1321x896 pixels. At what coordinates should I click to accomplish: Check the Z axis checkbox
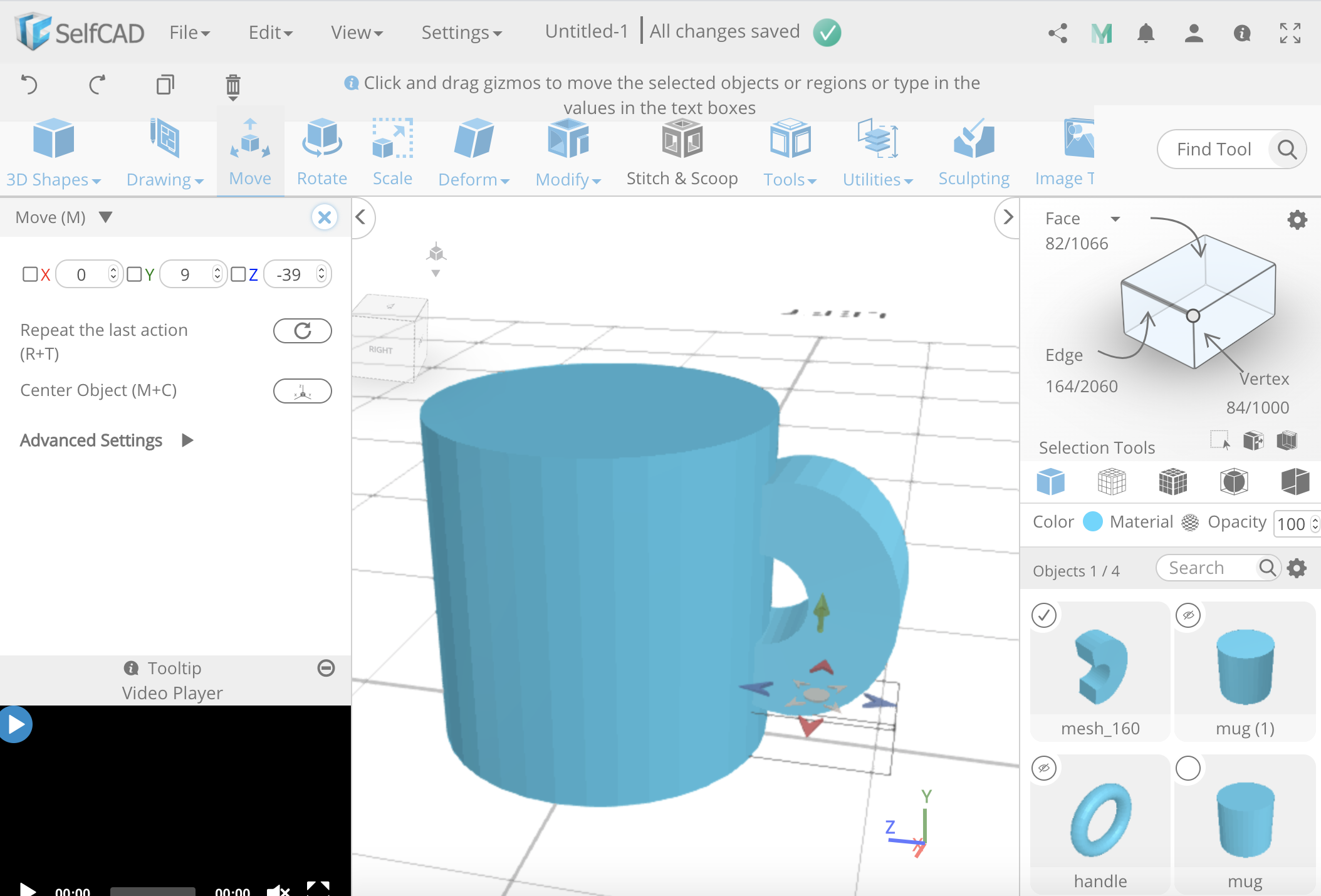pos(238,274)
